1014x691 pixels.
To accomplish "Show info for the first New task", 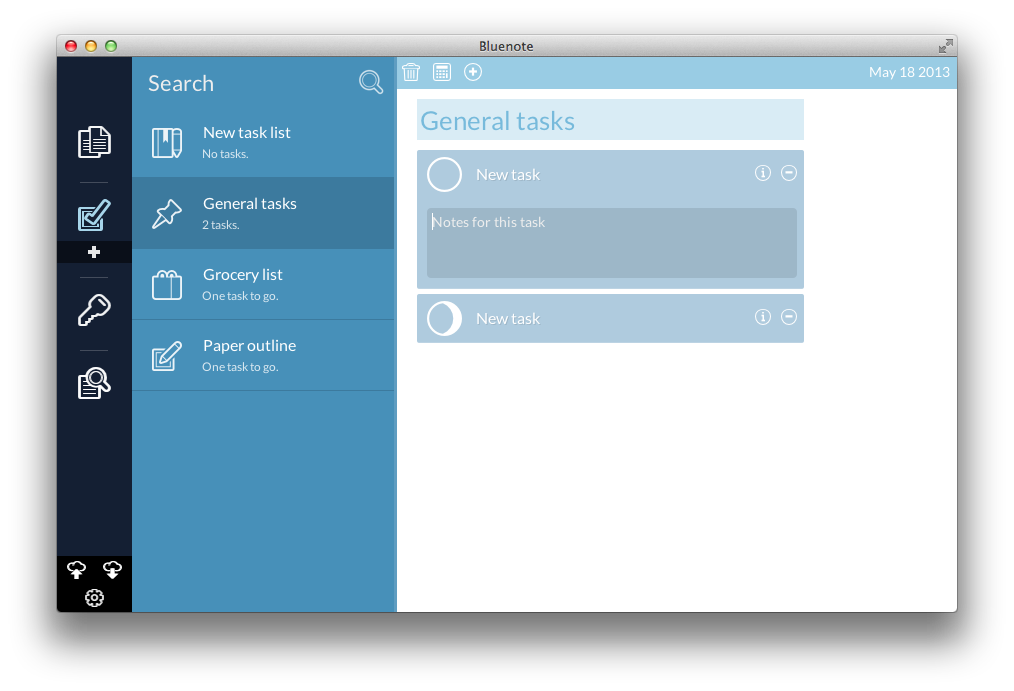I will (763, 173).
